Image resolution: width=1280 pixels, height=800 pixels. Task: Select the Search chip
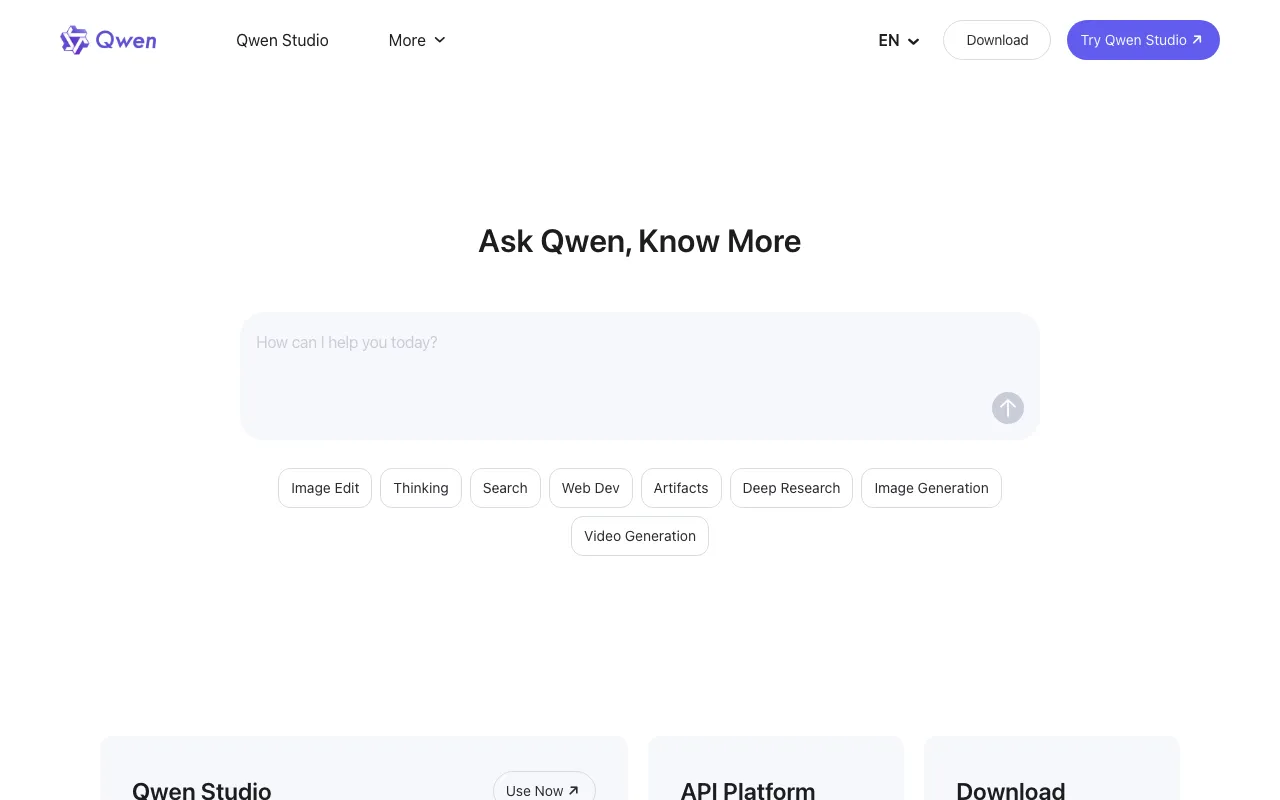(x=505, y=488)
